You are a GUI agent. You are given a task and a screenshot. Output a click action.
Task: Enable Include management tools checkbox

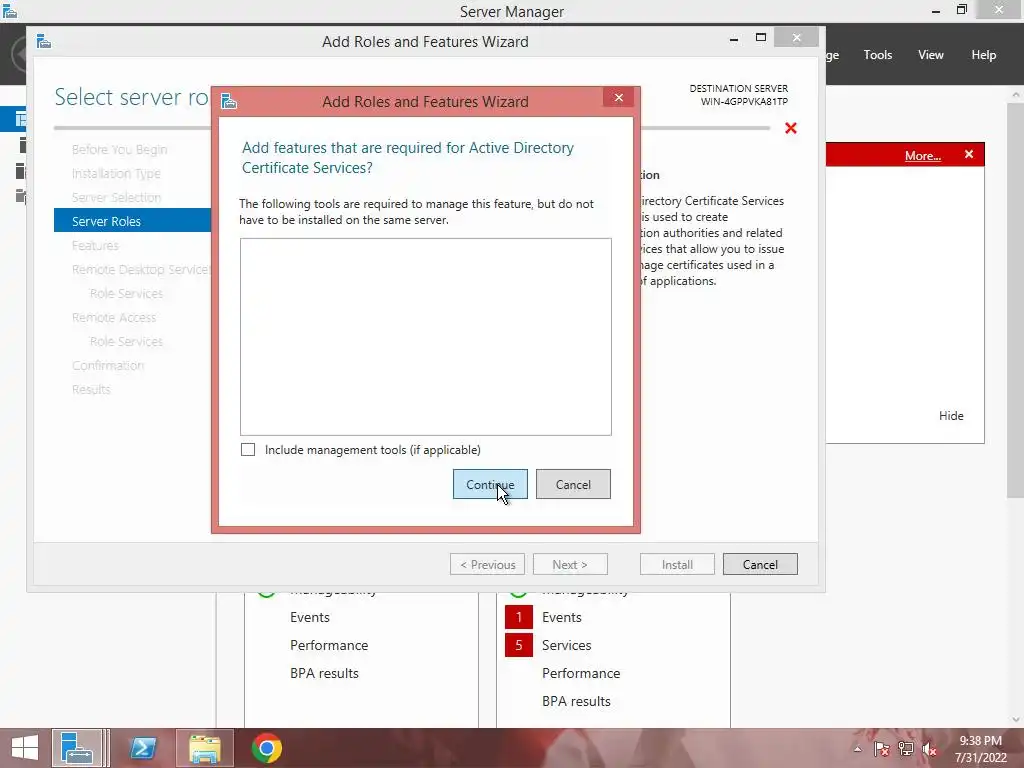[248, 449]
